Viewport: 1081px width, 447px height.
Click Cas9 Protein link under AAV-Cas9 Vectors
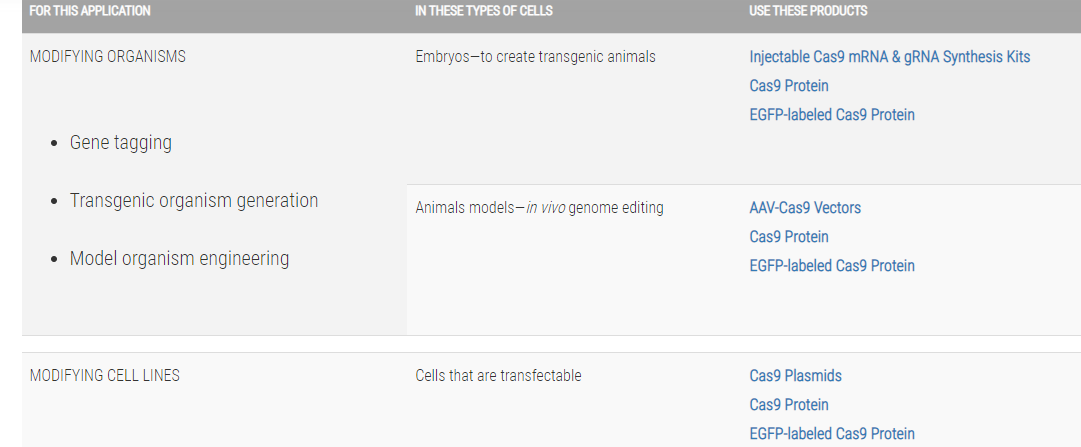coord(789,237)
